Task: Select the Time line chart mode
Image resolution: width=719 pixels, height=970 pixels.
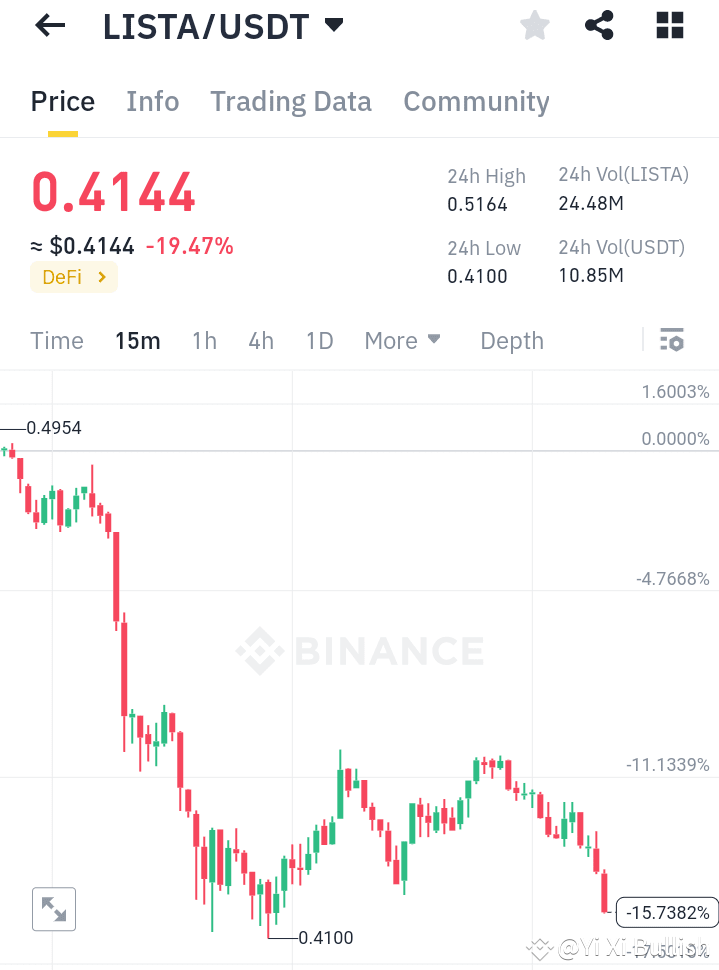Action: [56, 340]
